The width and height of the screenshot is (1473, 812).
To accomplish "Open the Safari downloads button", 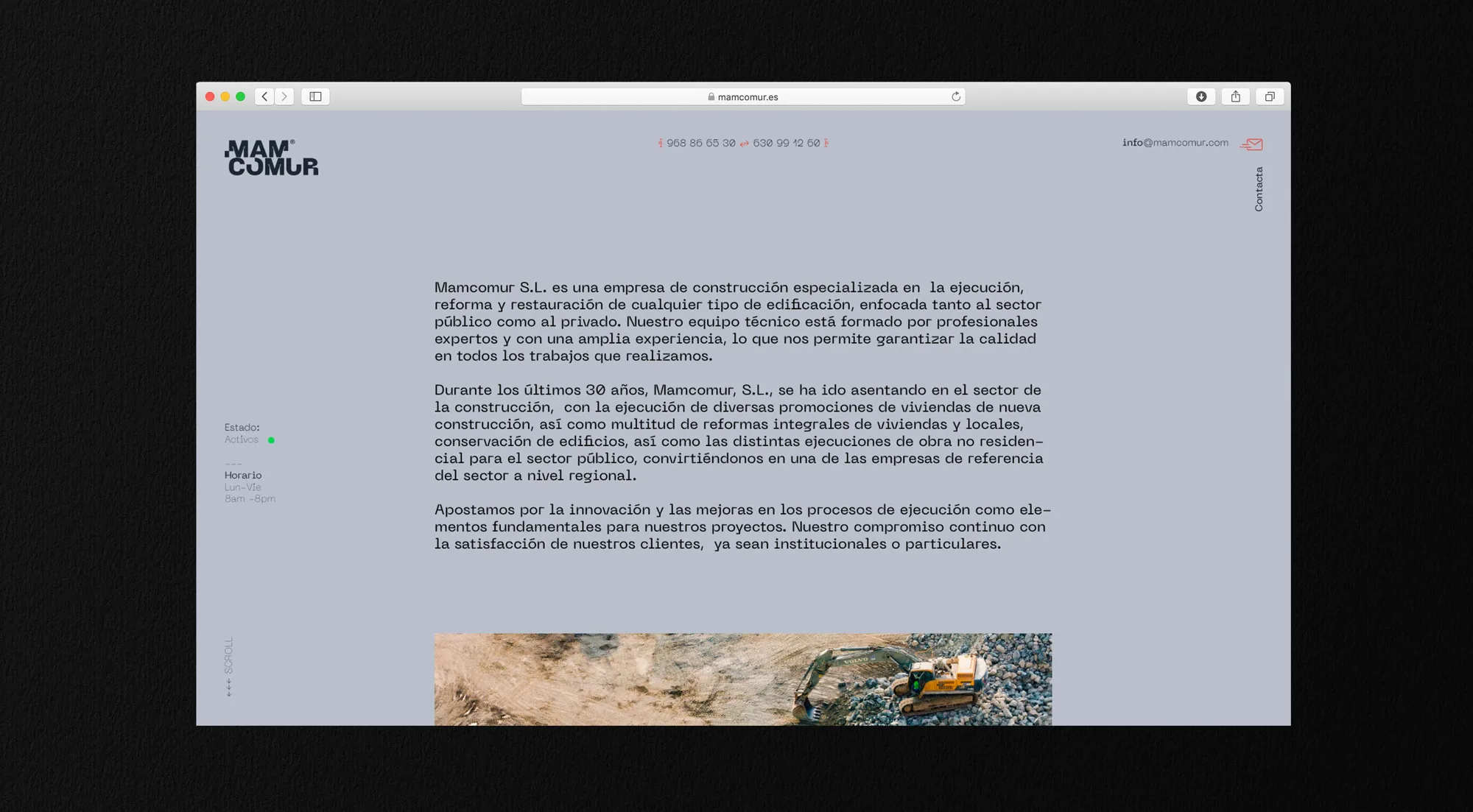I will 1201,96.
